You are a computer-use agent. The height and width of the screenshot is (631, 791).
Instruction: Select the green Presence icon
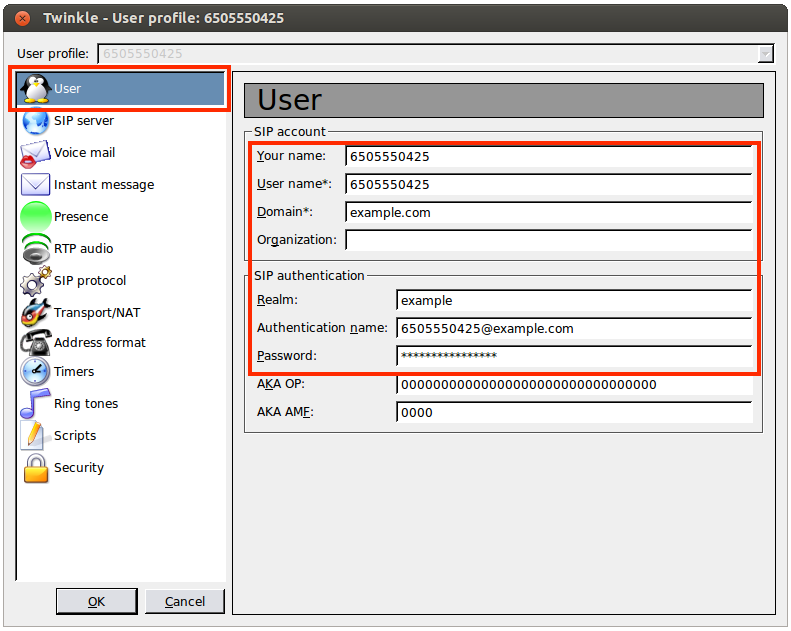coord(36,217)
